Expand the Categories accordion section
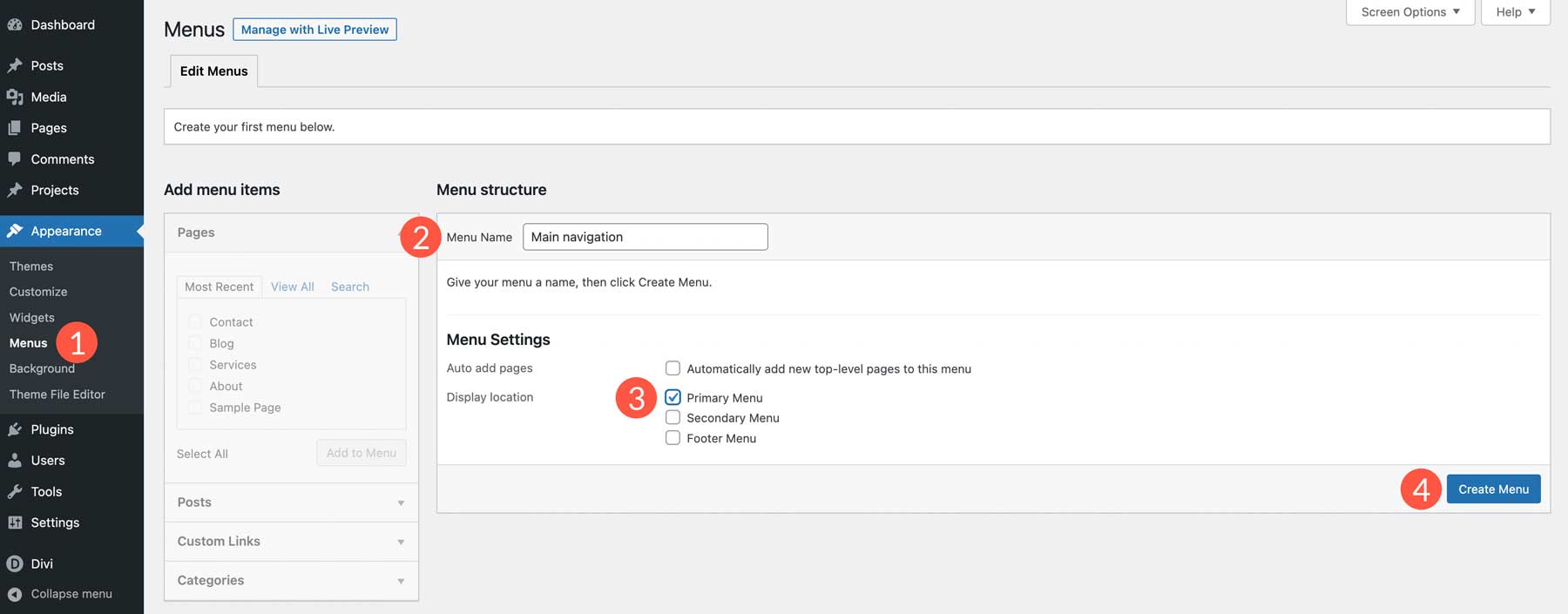 click(291, 580)
